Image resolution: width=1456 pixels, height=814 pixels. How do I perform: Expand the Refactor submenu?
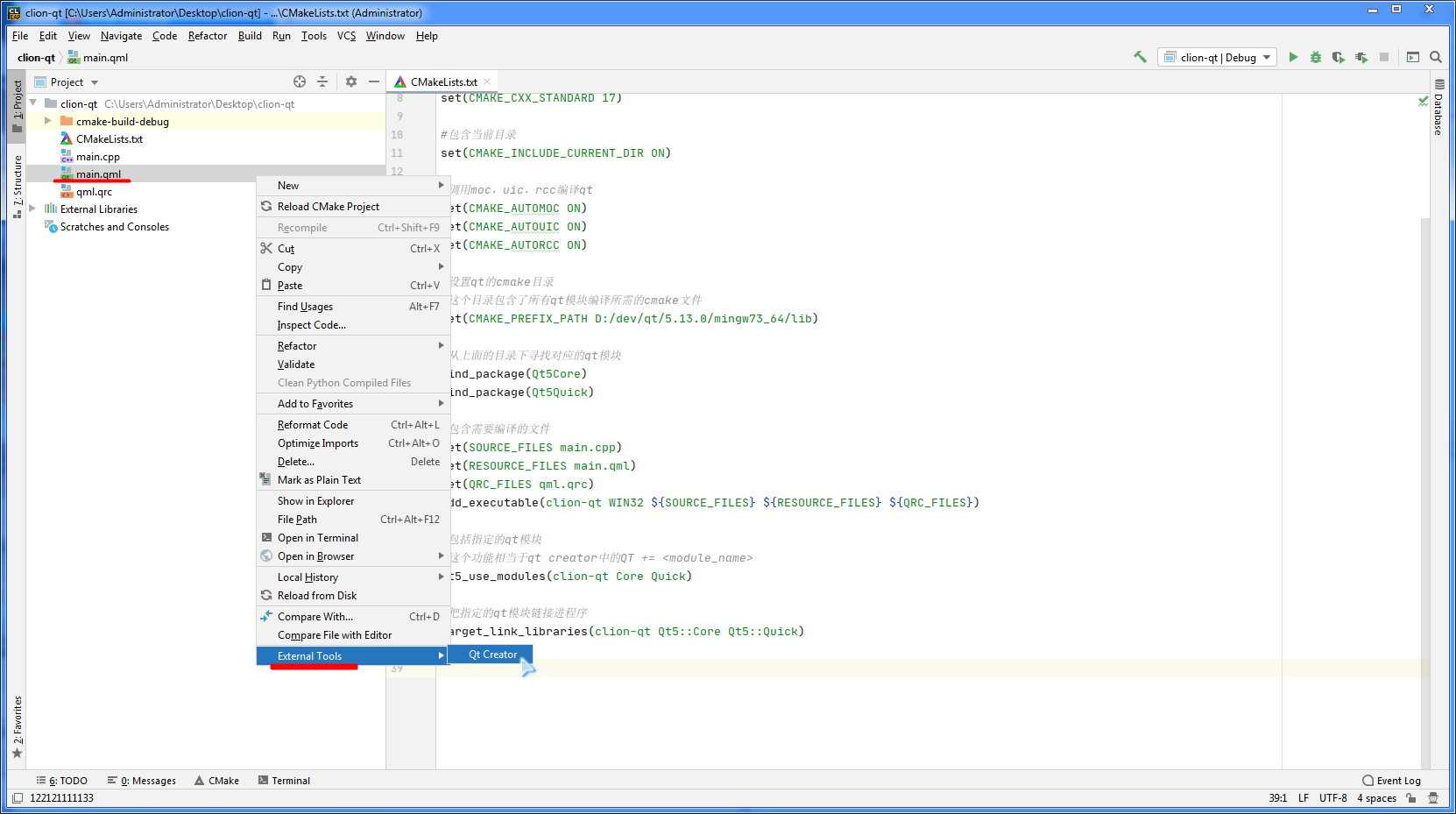(352, 346)
